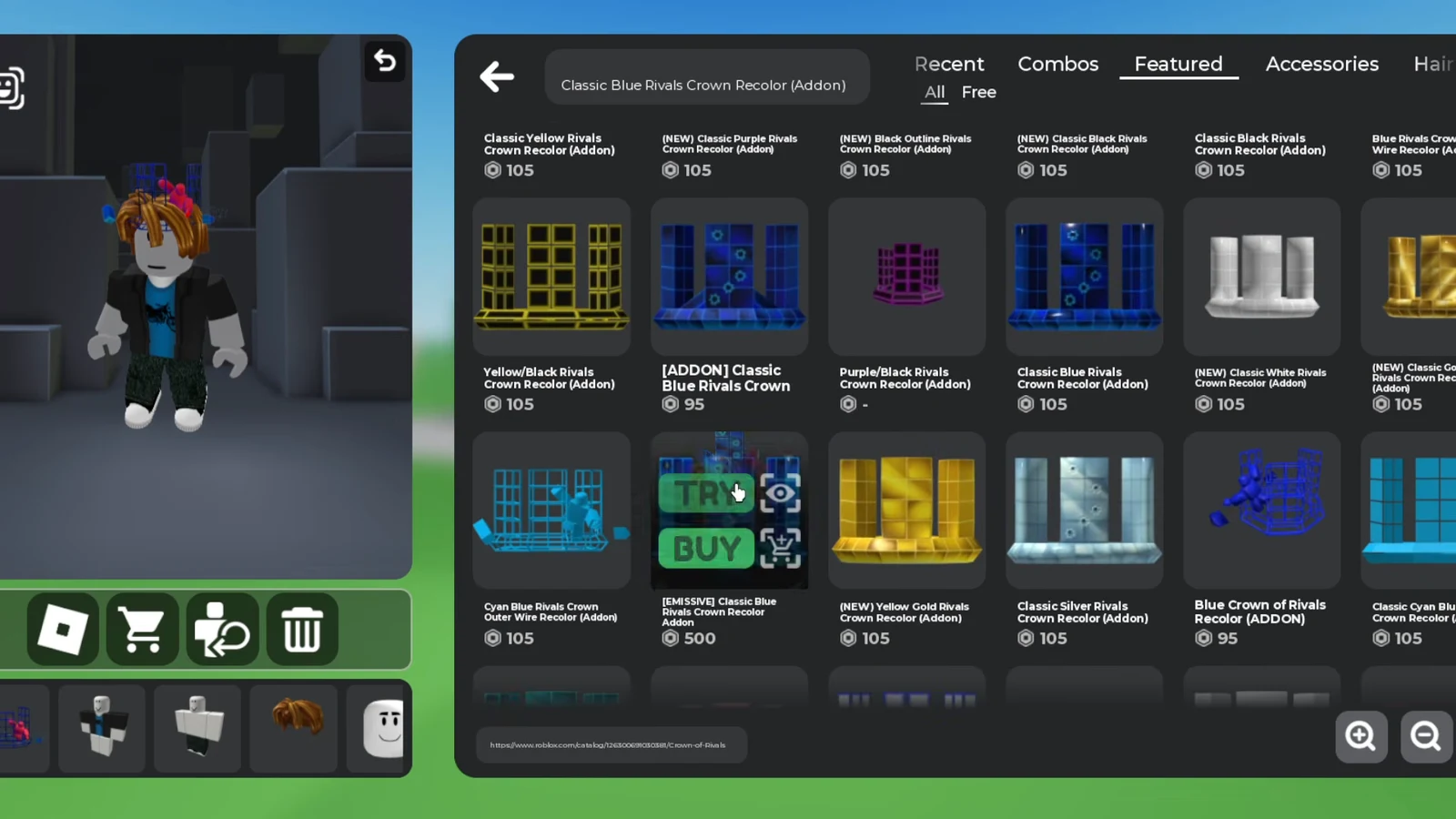
Task: Open the shopping cart under the avatar
Action: click(143, 629)
